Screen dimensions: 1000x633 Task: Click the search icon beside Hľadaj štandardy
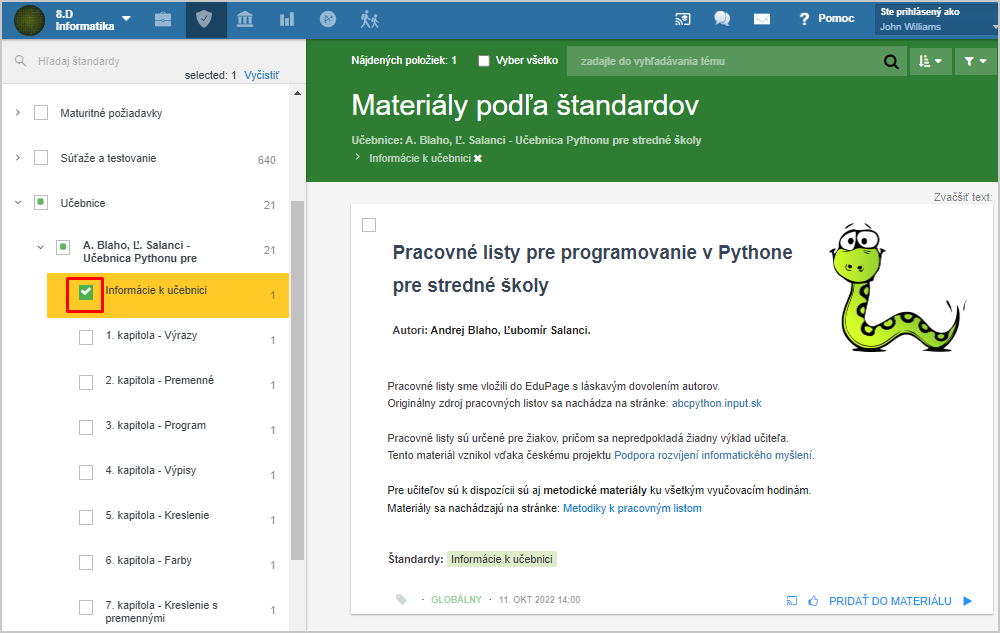click(20, 61)
